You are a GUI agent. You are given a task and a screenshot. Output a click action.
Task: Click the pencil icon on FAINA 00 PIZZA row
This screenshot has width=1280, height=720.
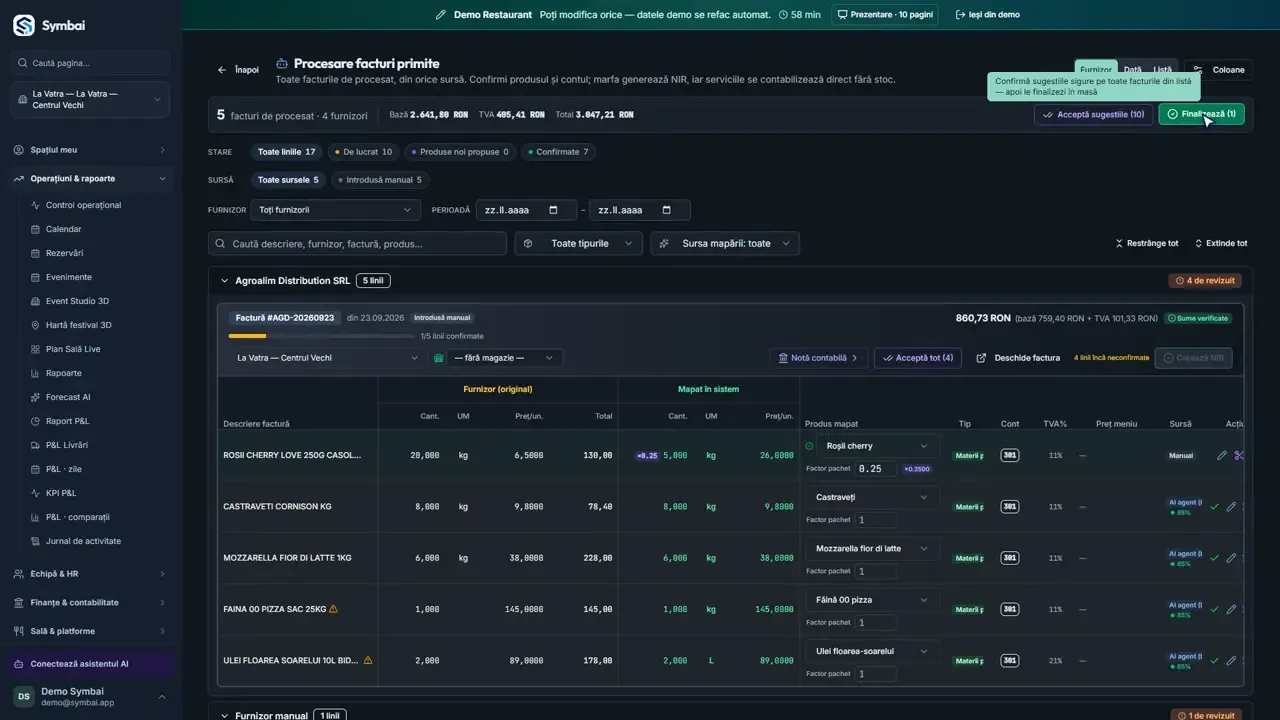point(1231,609)
